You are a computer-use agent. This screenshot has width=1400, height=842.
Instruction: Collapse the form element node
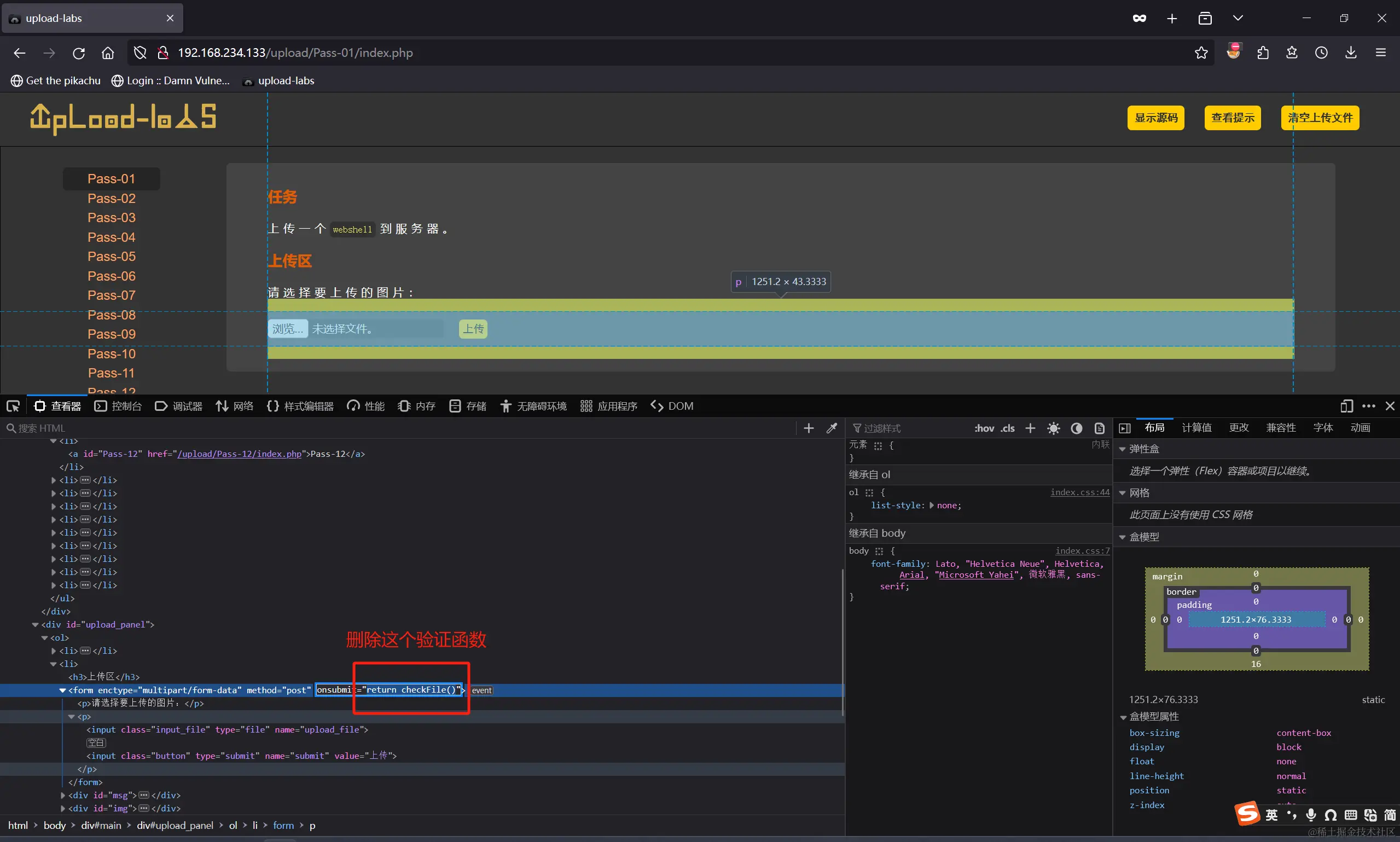click(x=62, y=690)
